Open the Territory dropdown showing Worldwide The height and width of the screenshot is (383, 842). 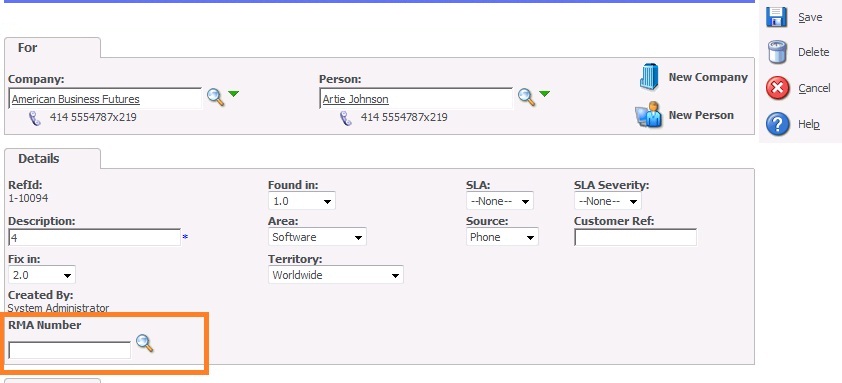click(x=336, y=275)
